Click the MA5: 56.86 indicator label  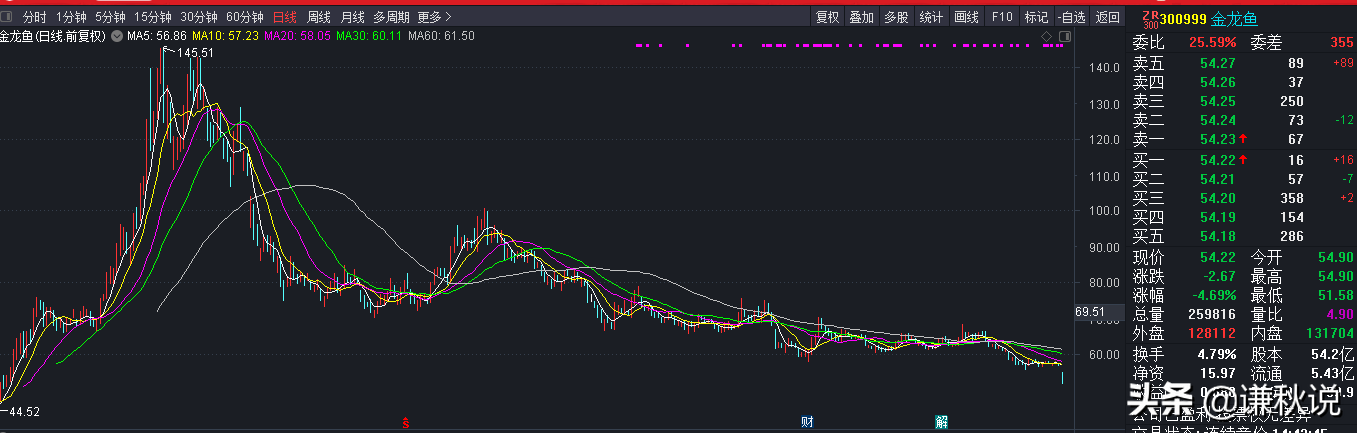point(157,36)
